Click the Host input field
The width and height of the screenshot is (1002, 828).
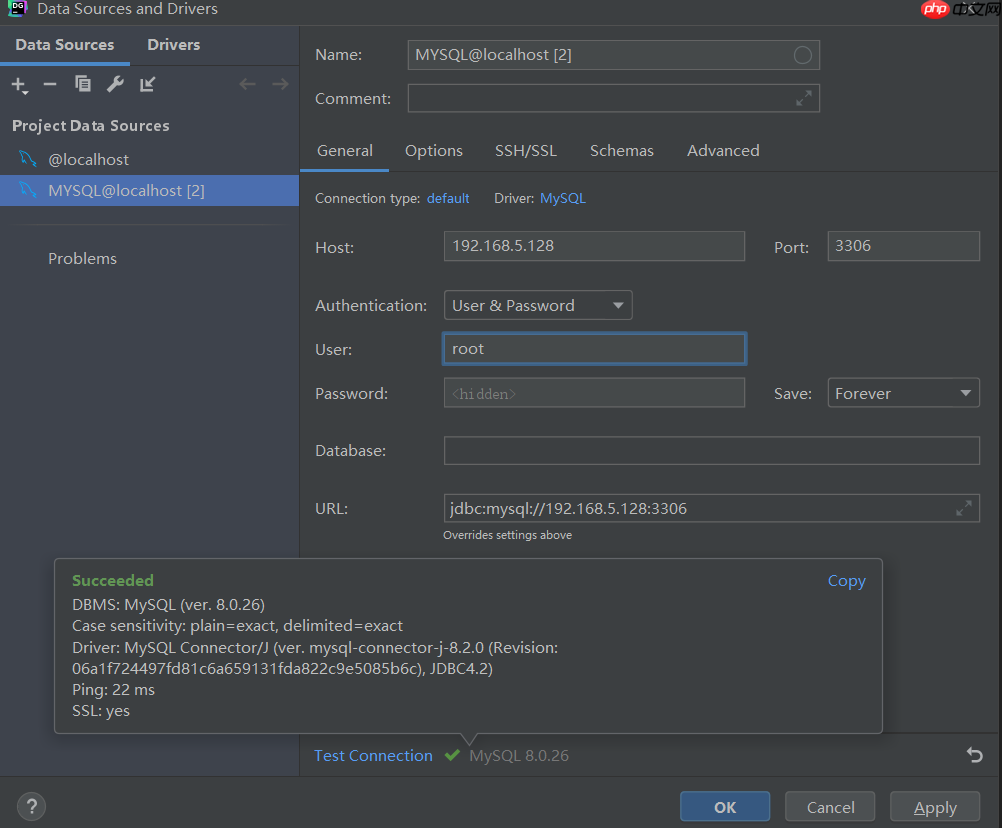pos(594,246)
